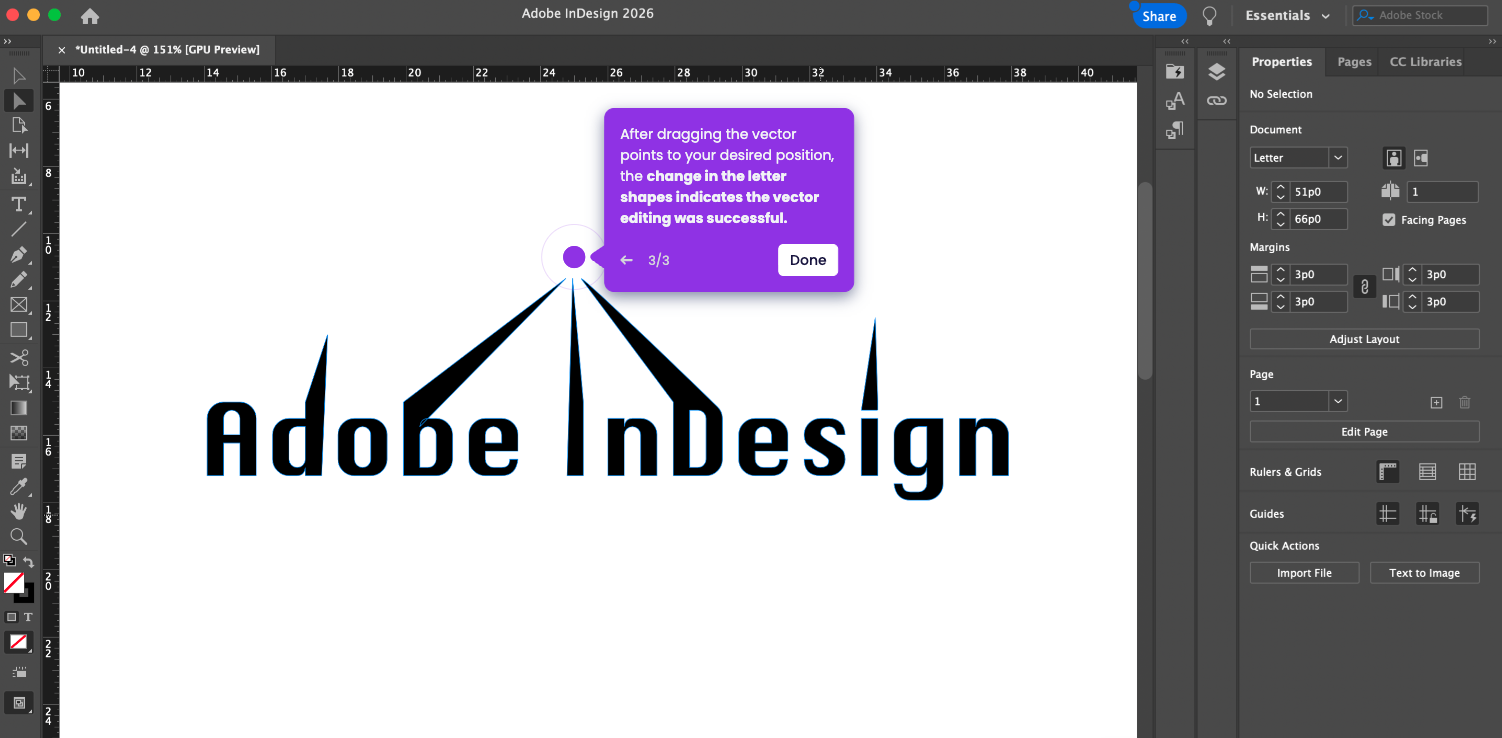Image resolution: width=1502 pixels, height=738 pixels.
Task: Uncheck the Facing Pages checkbox
Action: click(1389, 220)
